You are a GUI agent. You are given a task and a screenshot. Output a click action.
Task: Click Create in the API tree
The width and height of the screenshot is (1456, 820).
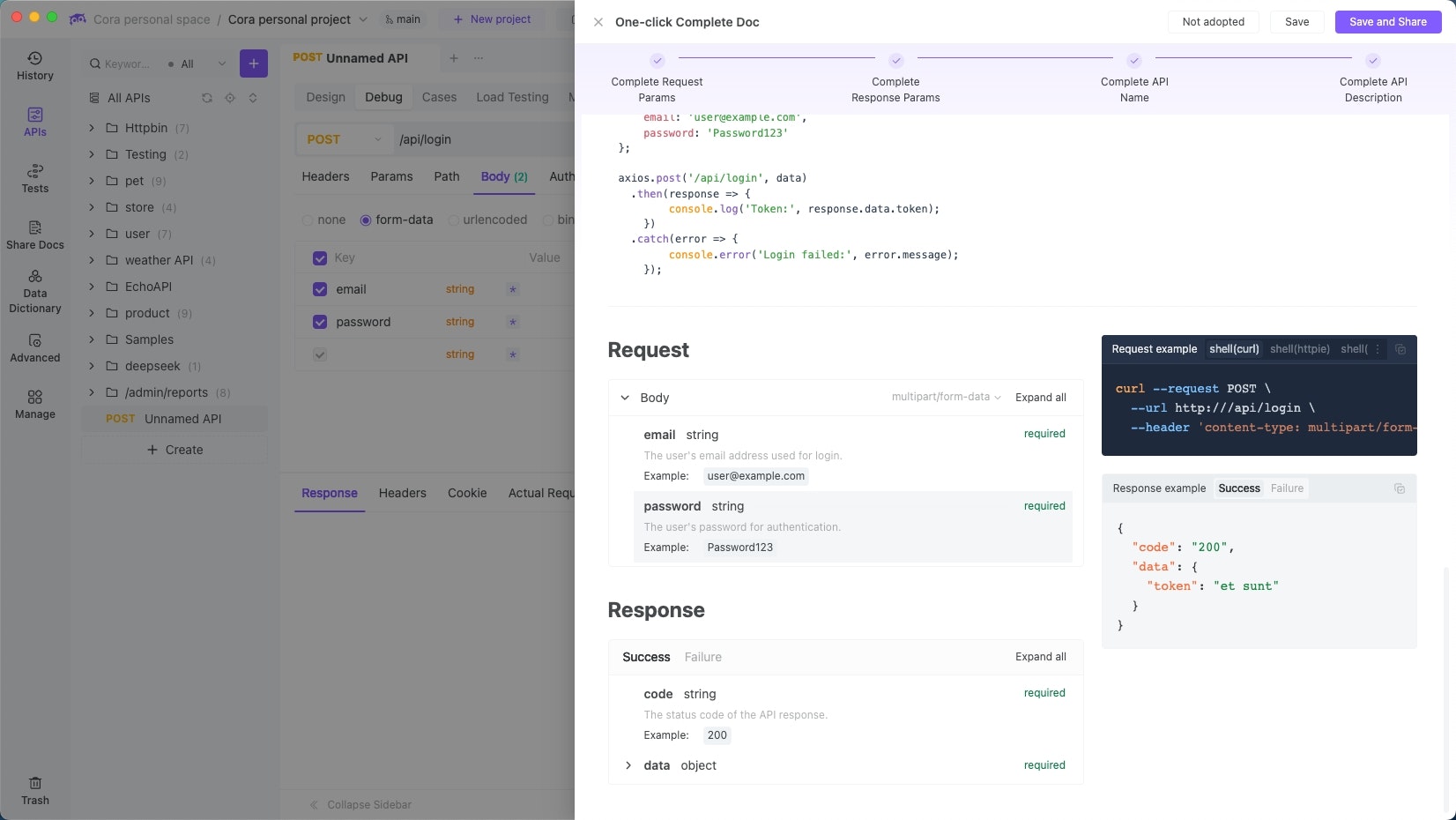(x=175, y=450)
